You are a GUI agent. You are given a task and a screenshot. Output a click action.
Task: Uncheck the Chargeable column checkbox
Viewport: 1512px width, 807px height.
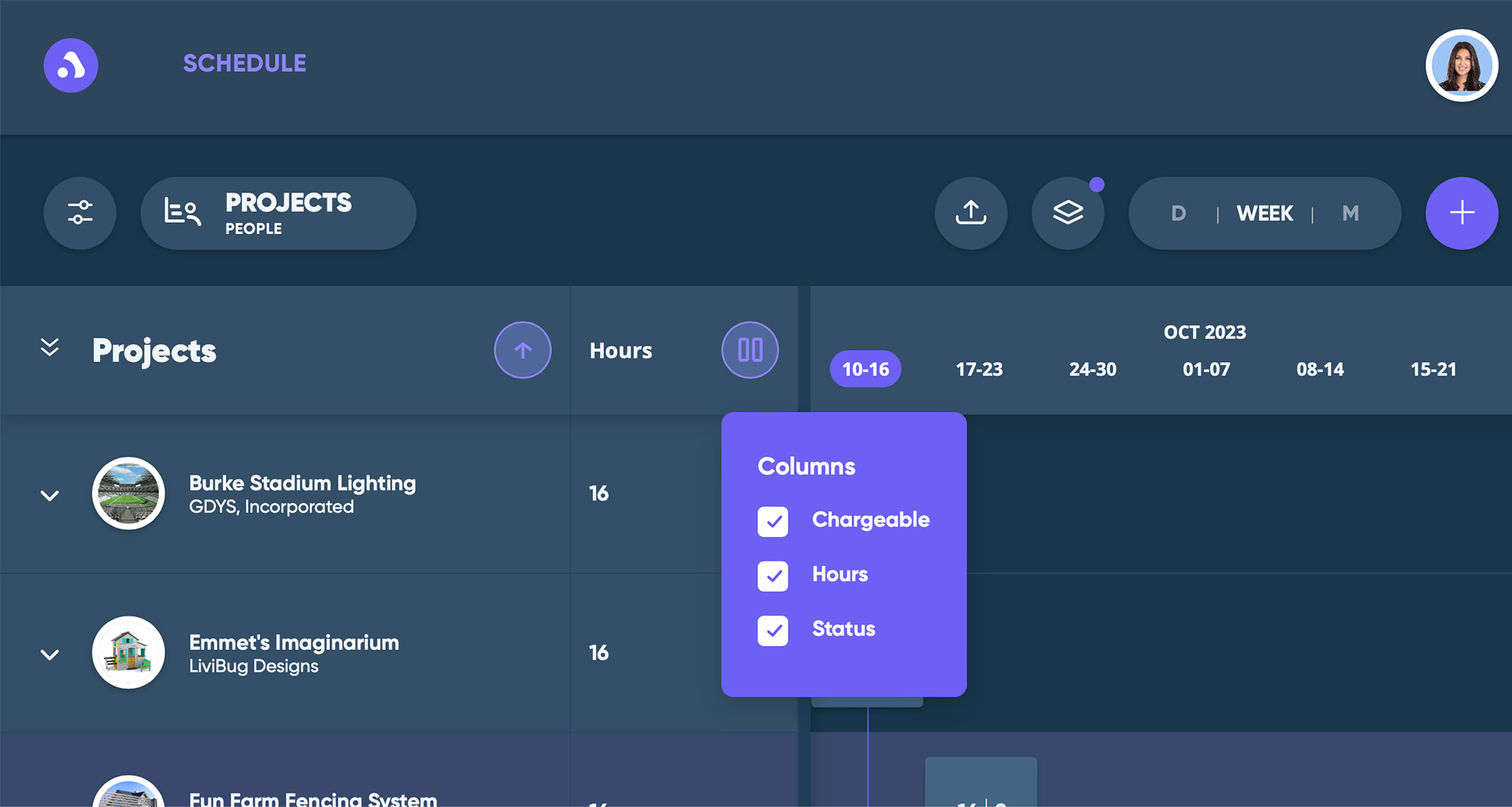[x=773, y=521]
